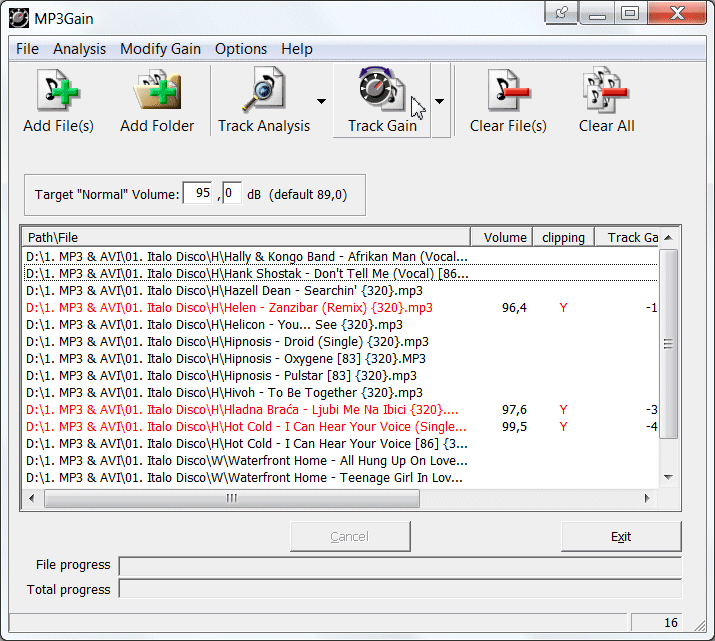715x641 pixels.
Task: Click the horizontal scrollbar right arrow
Action: coord(647,498)
